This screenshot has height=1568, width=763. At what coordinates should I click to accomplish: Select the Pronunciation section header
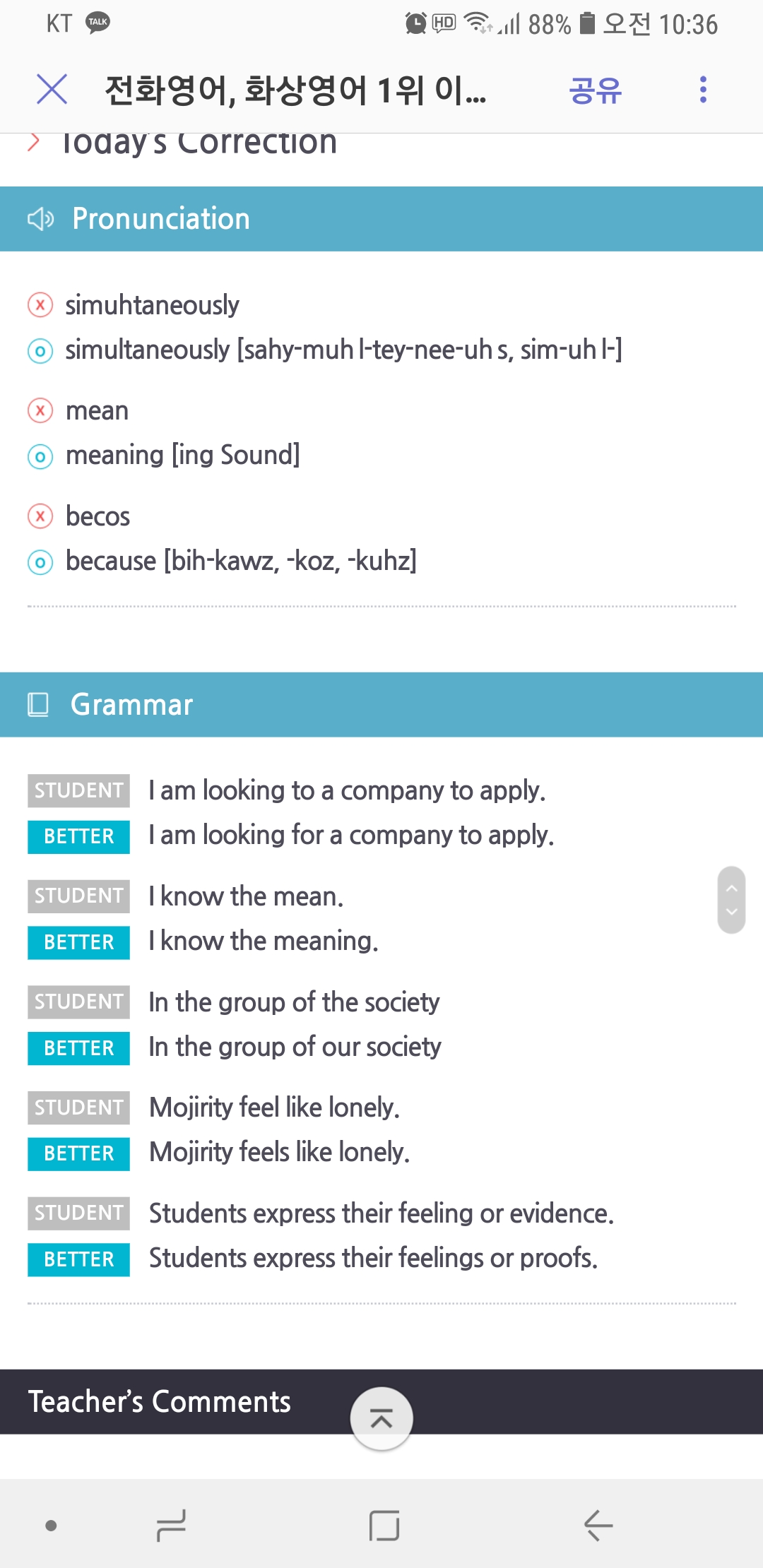(381, 219)
